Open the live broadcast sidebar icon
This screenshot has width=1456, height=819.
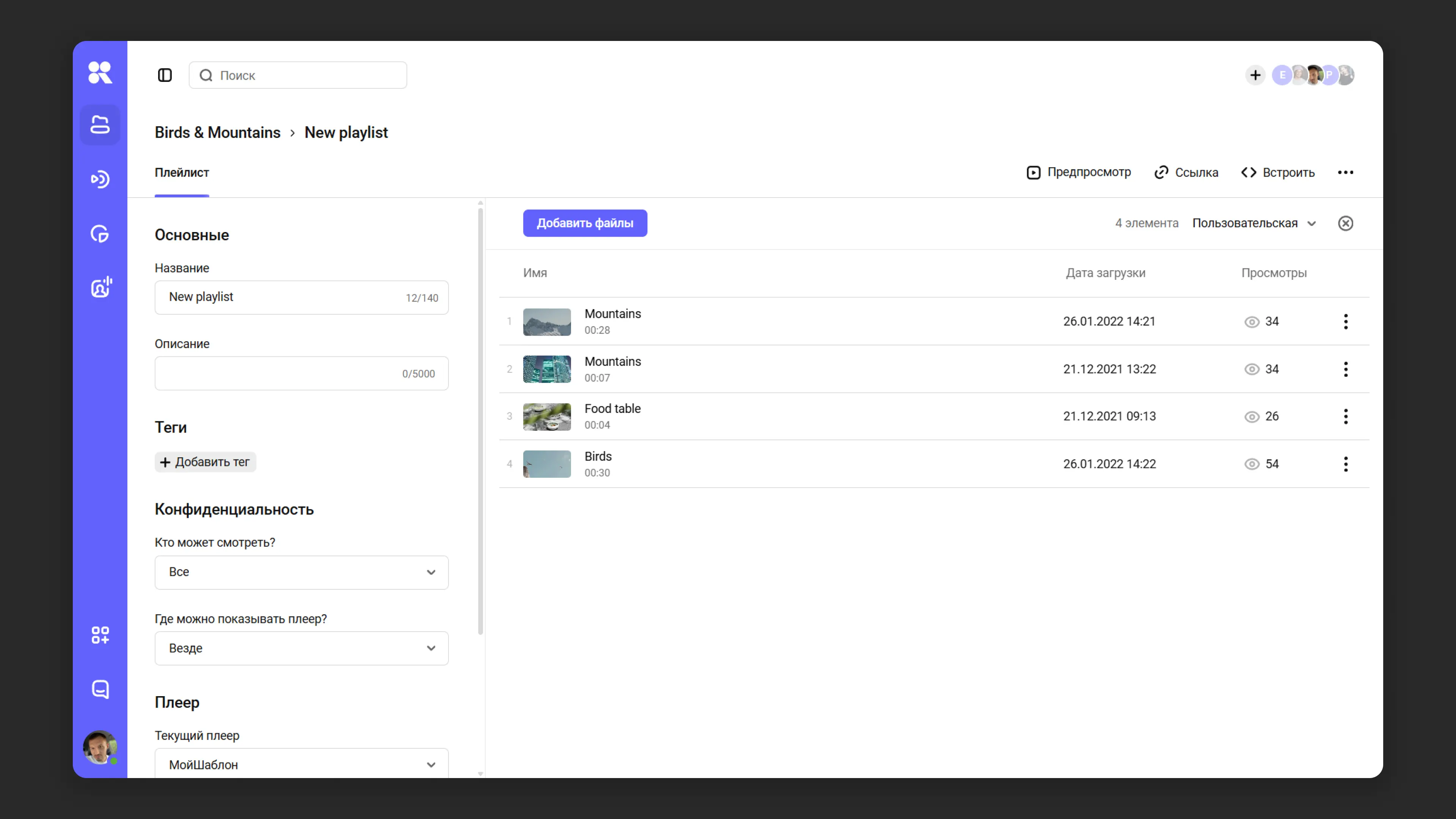pyautogui.click(x=100, y=179)
